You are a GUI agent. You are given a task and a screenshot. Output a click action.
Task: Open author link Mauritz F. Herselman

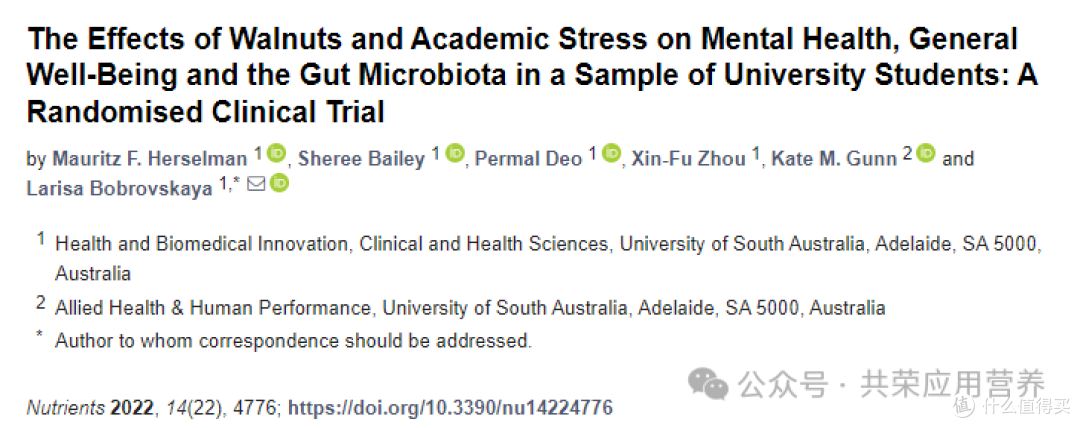tap(149, 159)
